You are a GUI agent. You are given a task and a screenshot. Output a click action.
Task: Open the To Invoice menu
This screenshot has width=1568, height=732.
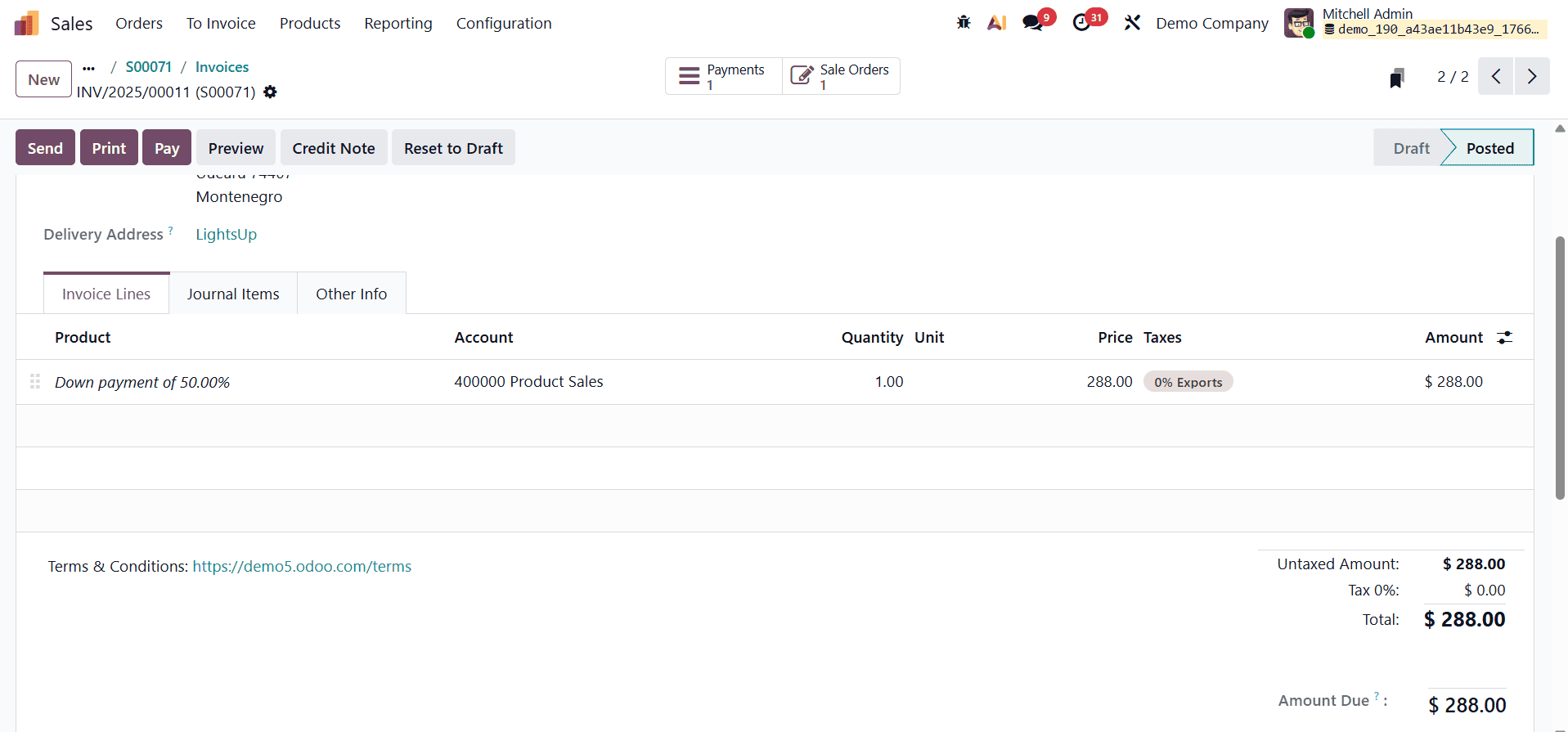(x=221, y=23)
